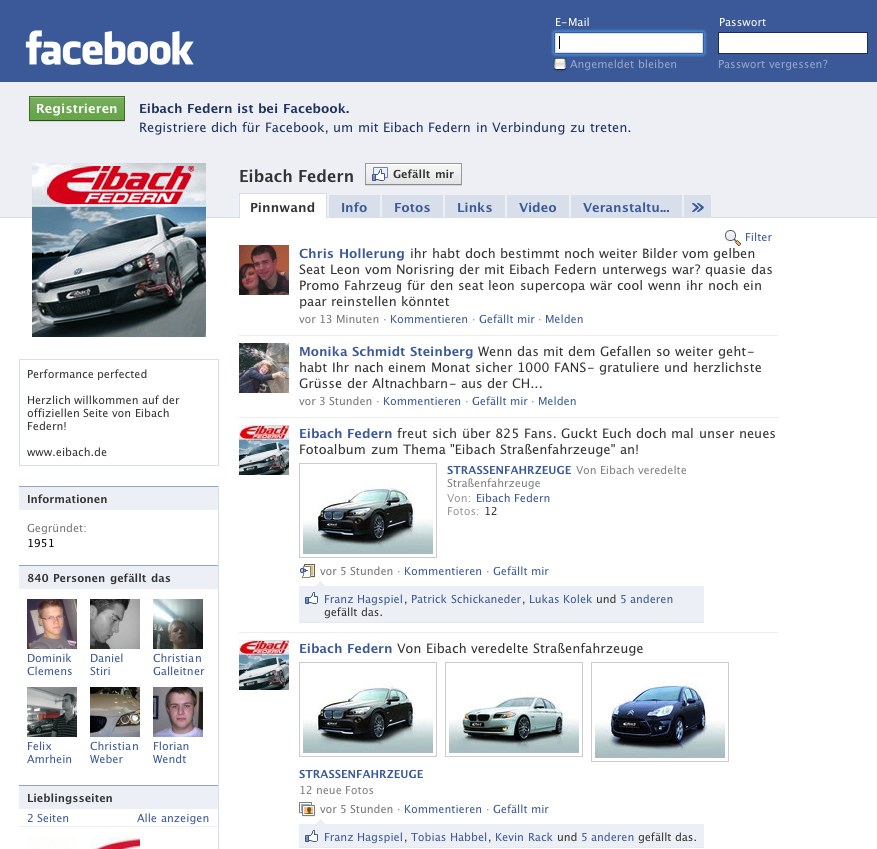
Task: Focus the E-Mail input field
Action: [629, 43]
